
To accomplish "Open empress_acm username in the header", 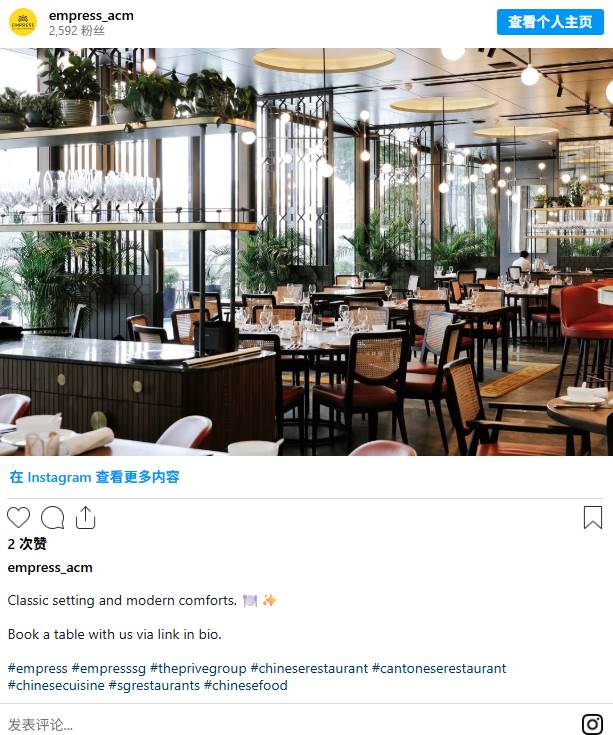I will pyautogui.click(x=91, y=15).
